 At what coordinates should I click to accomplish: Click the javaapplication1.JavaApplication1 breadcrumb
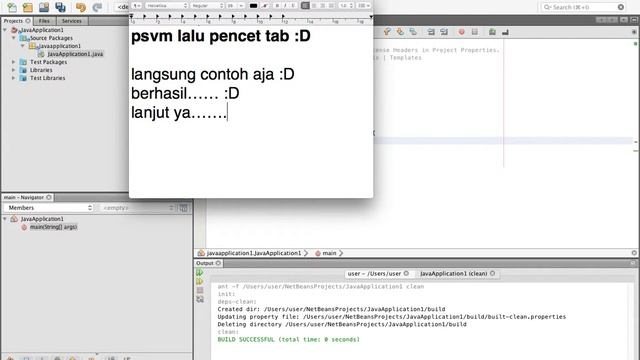click(x=253, y=253)
